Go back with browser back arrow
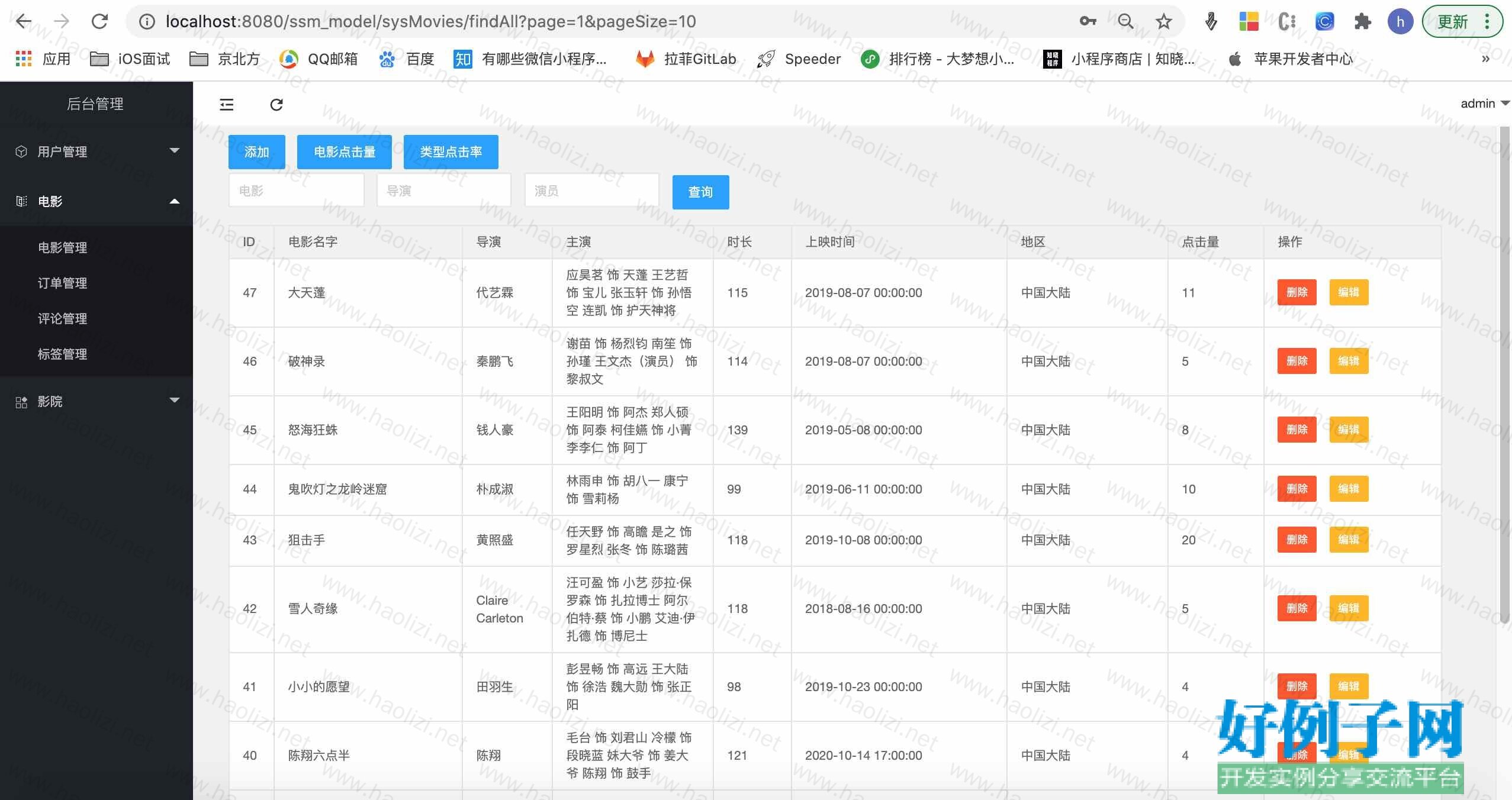 coord(24,21)
